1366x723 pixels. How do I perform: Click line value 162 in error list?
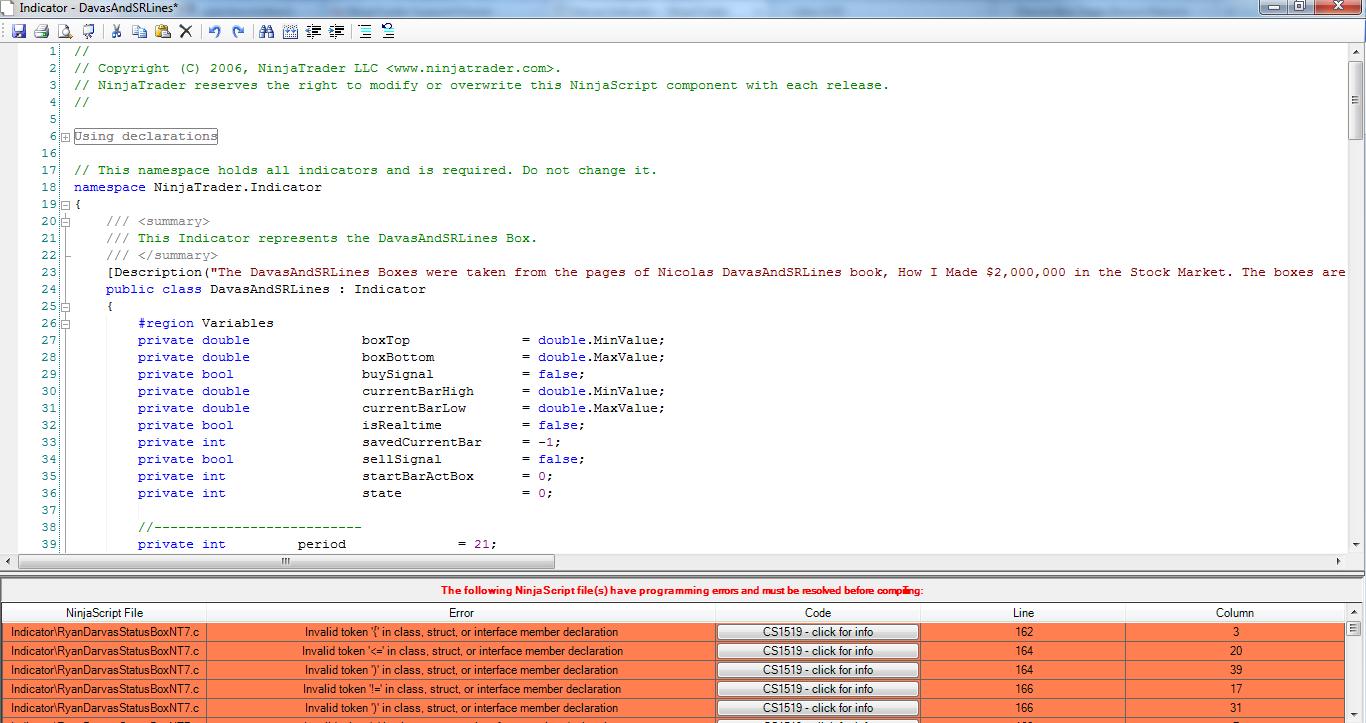[1023, 632]
